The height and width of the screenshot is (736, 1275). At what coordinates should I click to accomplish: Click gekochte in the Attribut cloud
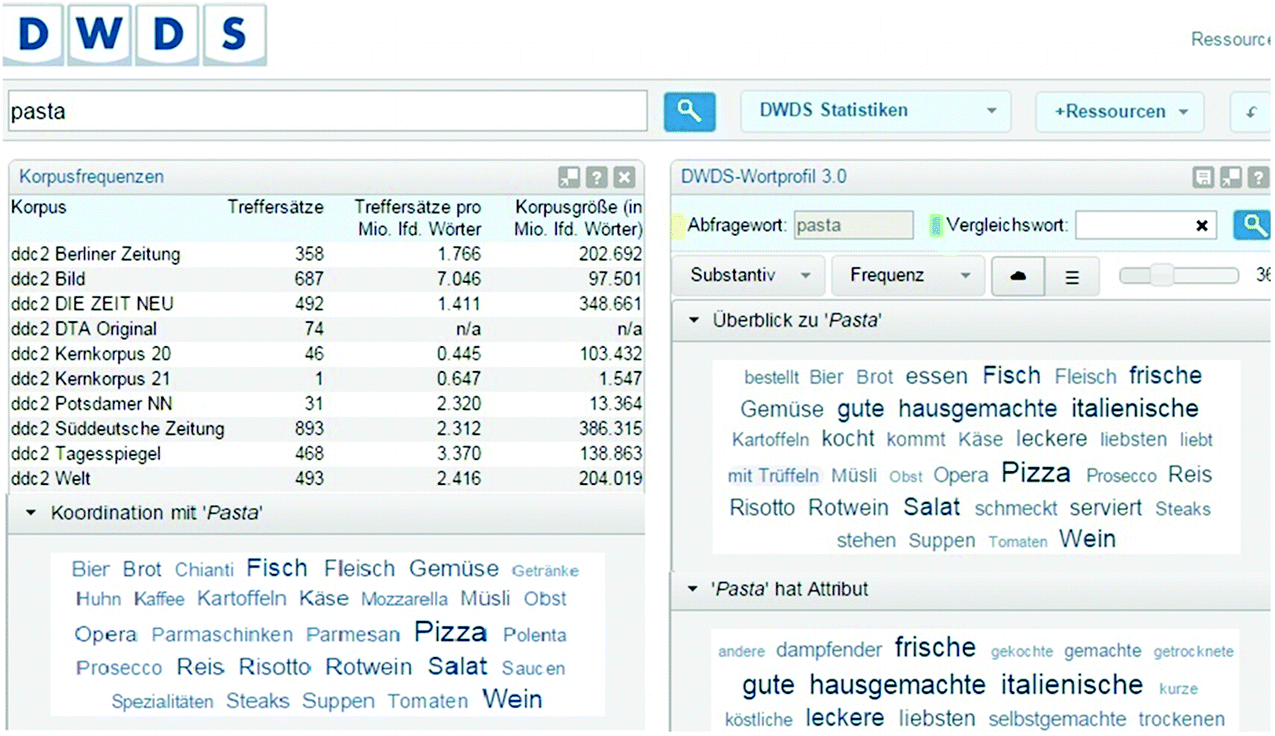pyautogui.click(x=1022, y=652)
